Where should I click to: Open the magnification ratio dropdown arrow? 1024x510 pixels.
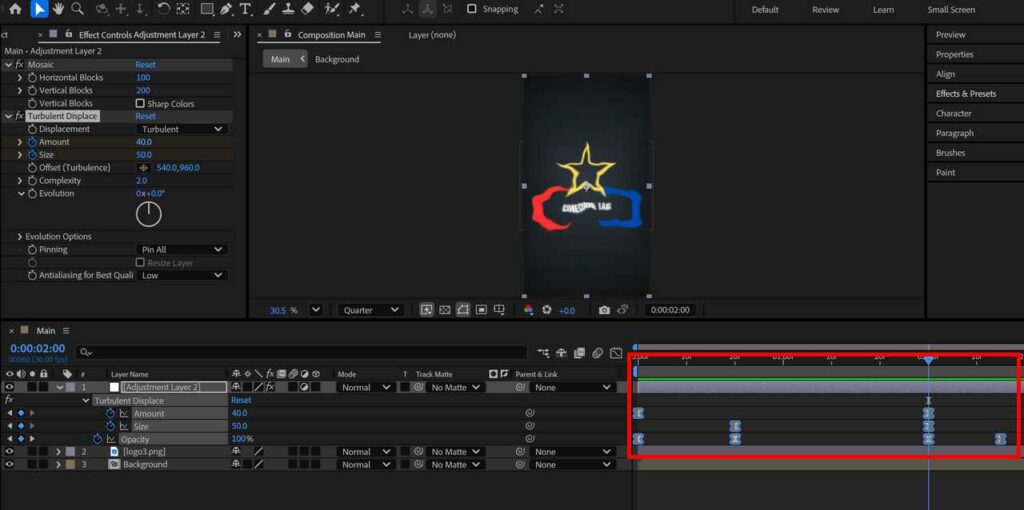[x=316, y=310]
